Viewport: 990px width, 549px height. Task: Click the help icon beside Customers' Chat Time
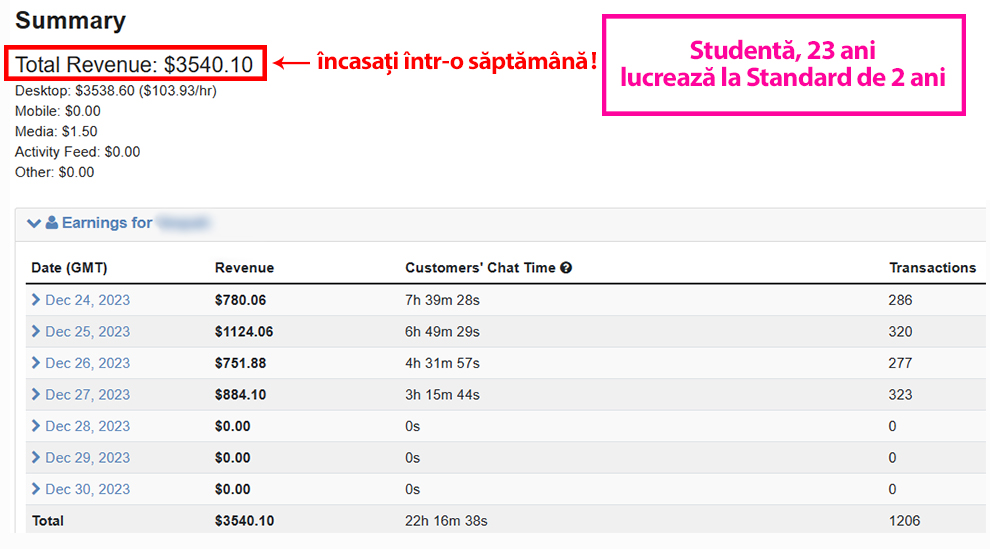(566, 268)
